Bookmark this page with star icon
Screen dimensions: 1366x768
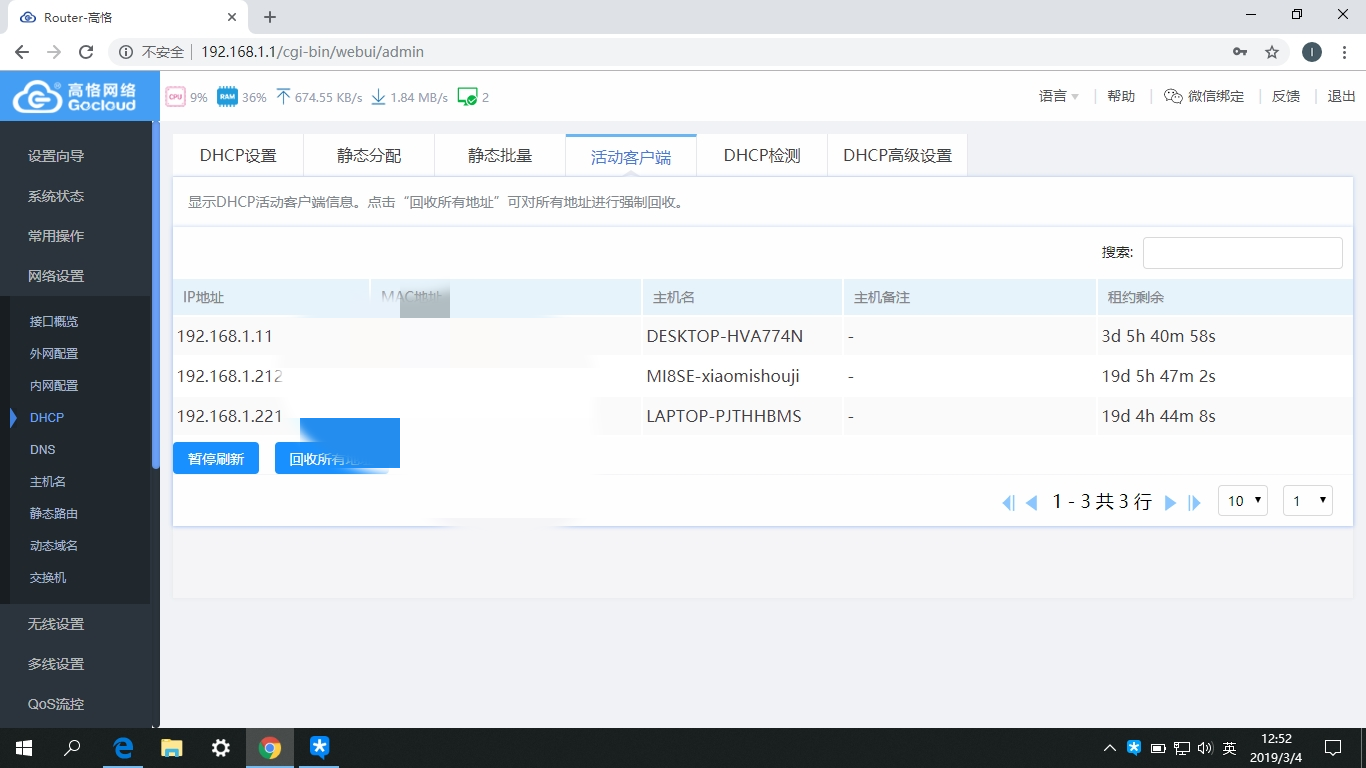coord(1272,52)
